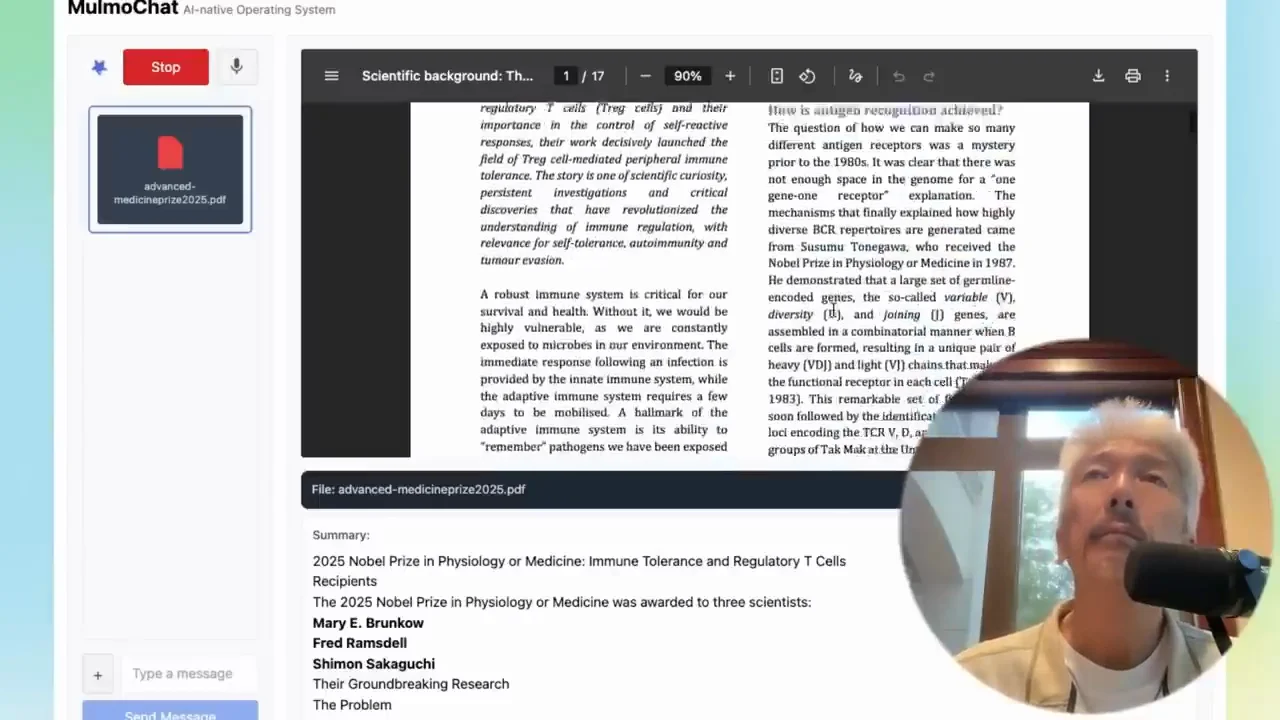Click the name 'Fred Ramsdell'

(x=360, y=643)
